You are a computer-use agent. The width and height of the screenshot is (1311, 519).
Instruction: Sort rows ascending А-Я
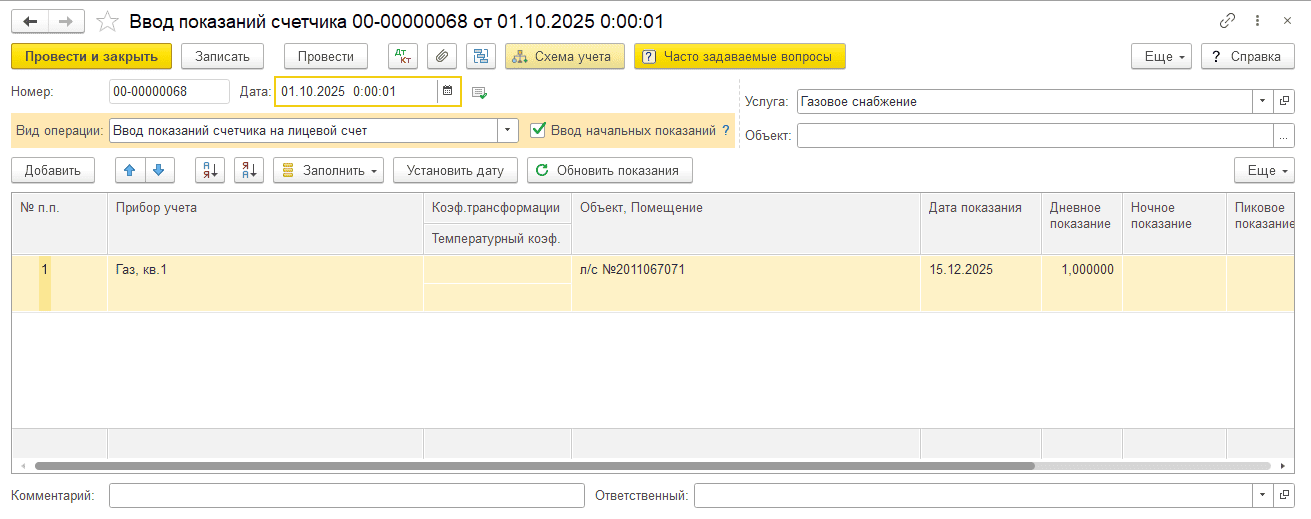[209, 170]
